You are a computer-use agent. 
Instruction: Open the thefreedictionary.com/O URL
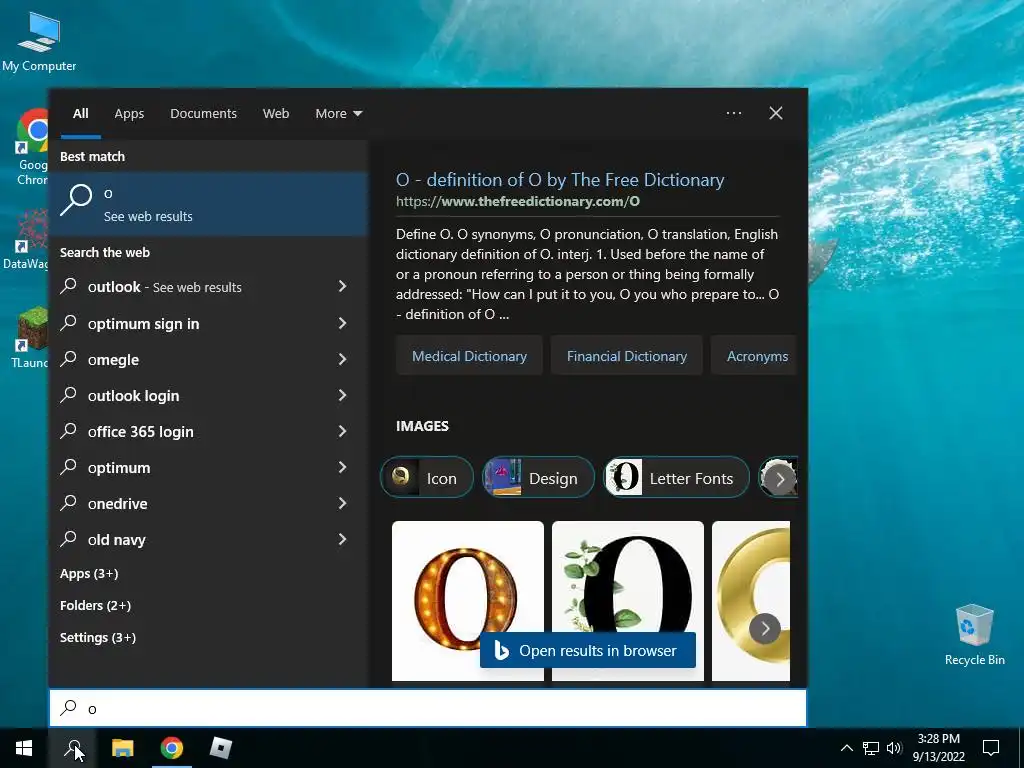[517, 201]
